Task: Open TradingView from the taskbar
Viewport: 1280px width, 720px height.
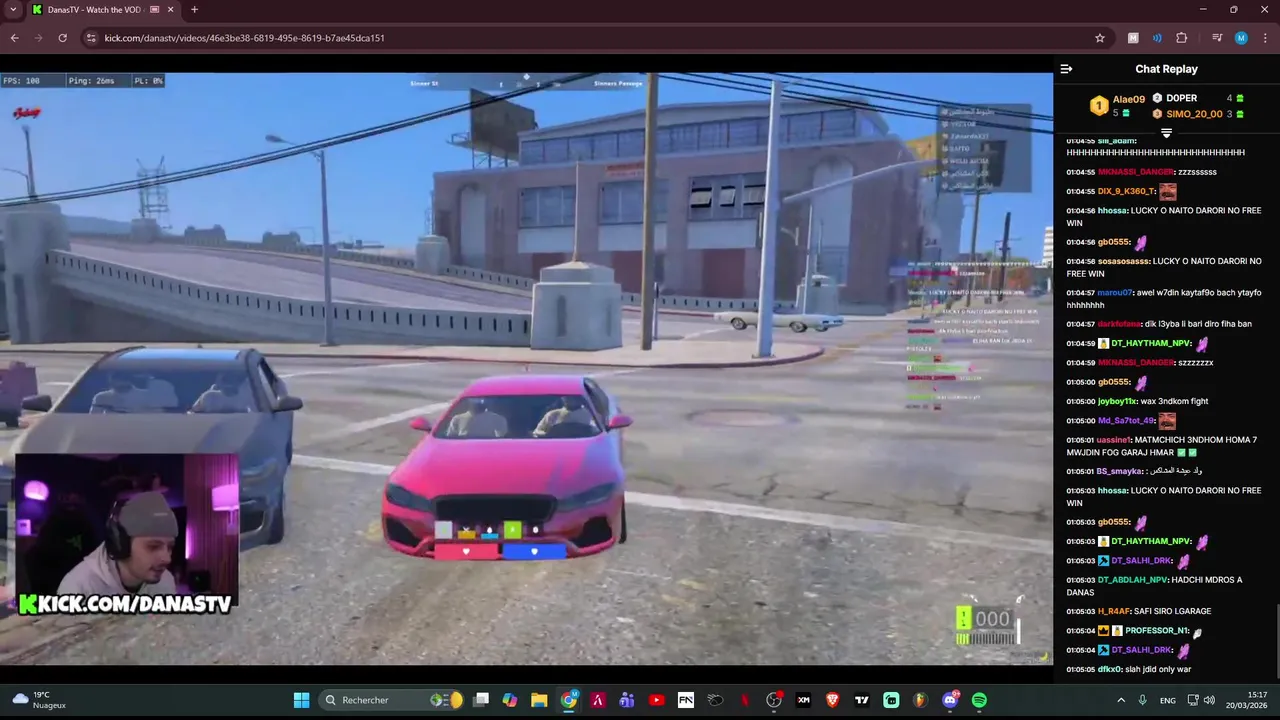Action: click(x=861, y=700)
